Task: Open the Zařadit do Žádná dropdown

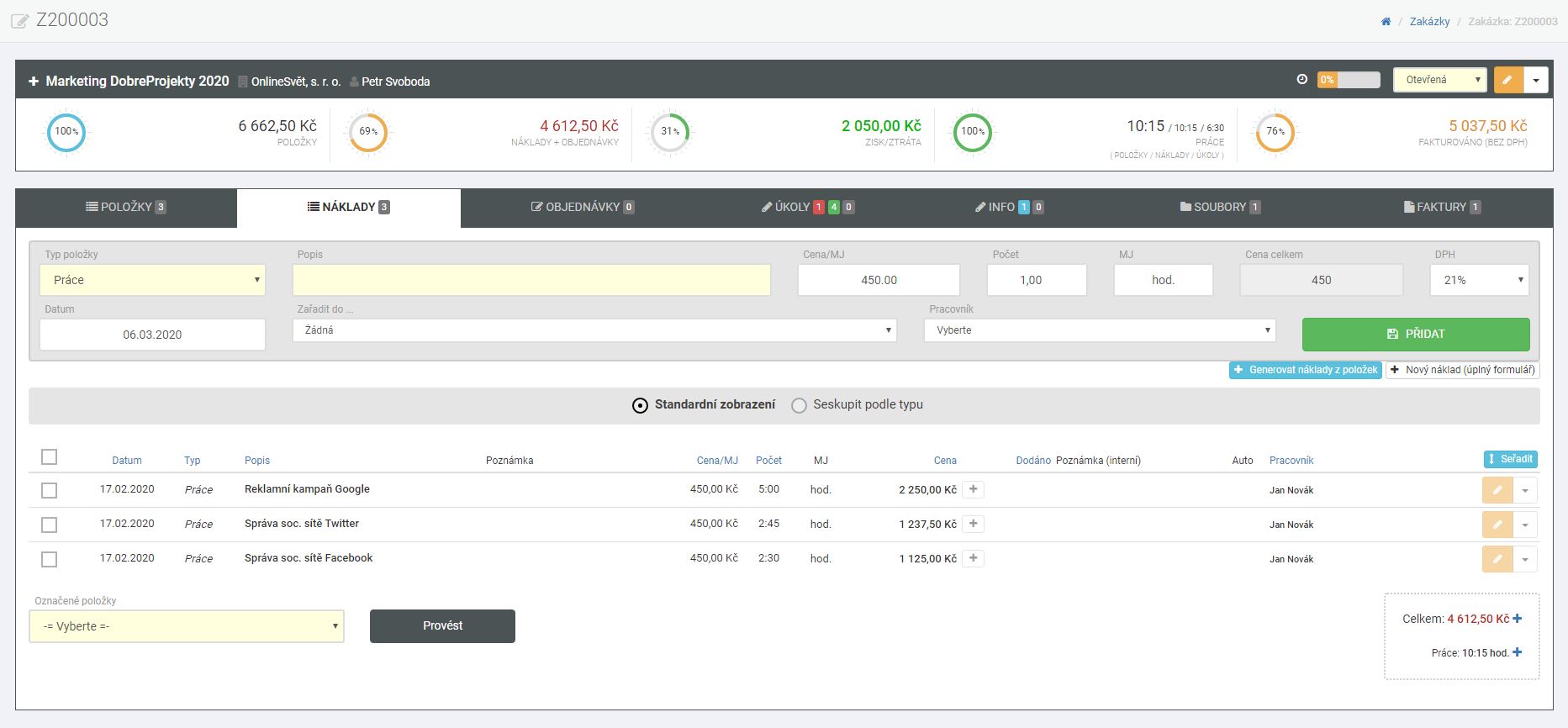Action: coord(594,330)
